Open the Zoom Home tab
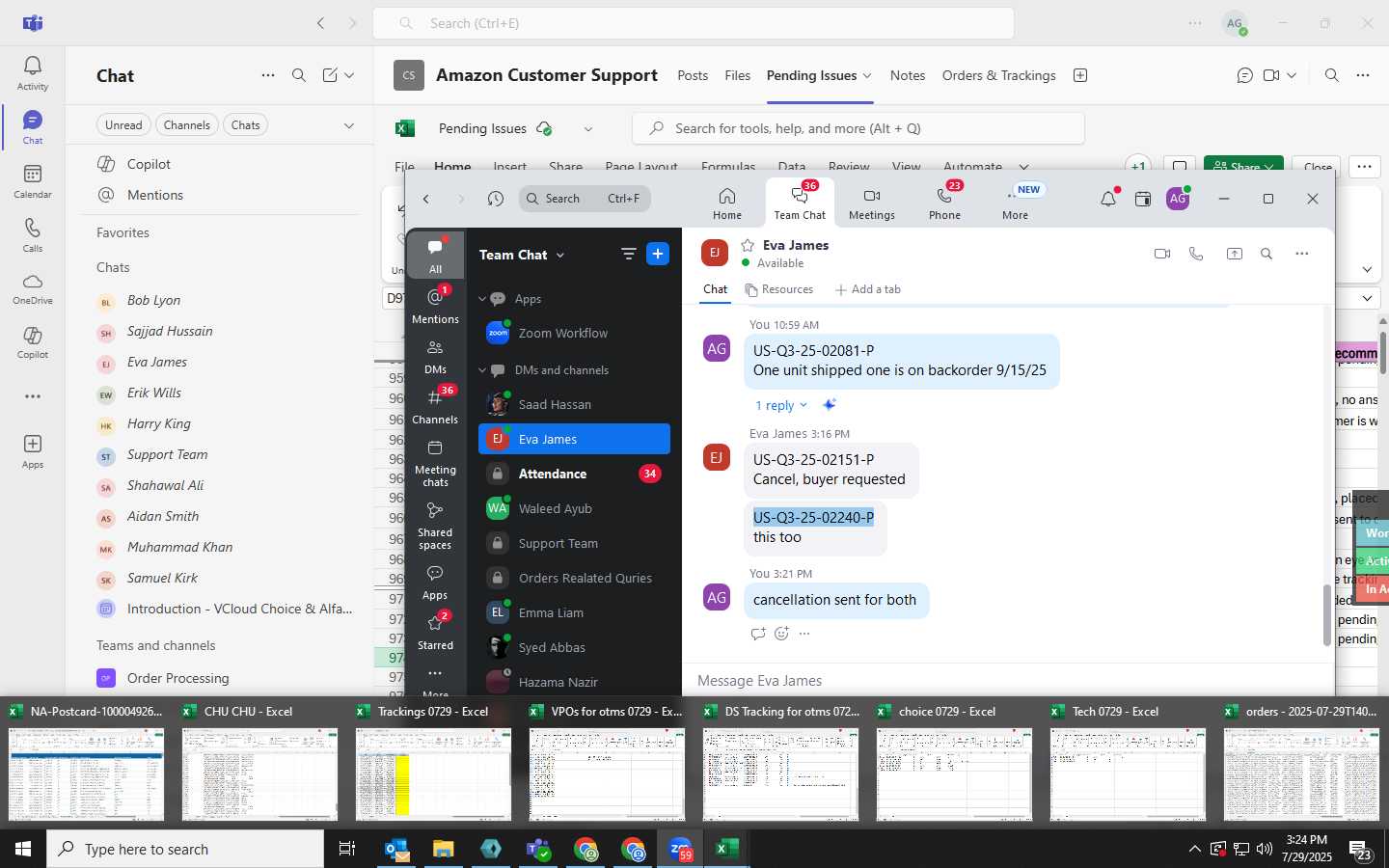The height and width of the screenshot is (868, 1389). (727, 203)
